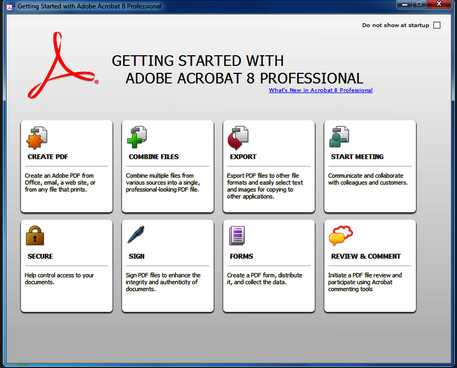Click the Adobe Acrobat red logo

(x=62, y=65)
